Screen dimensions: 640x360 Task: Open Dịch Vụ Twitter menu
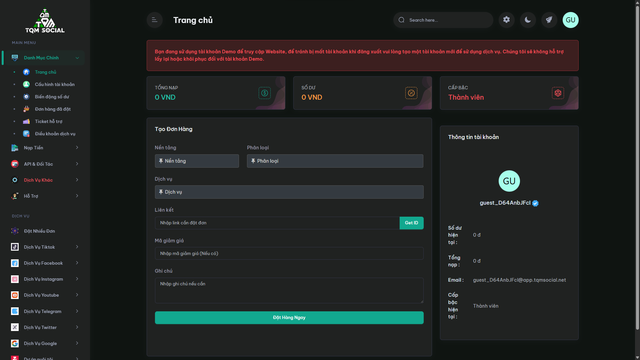point(40,327)
